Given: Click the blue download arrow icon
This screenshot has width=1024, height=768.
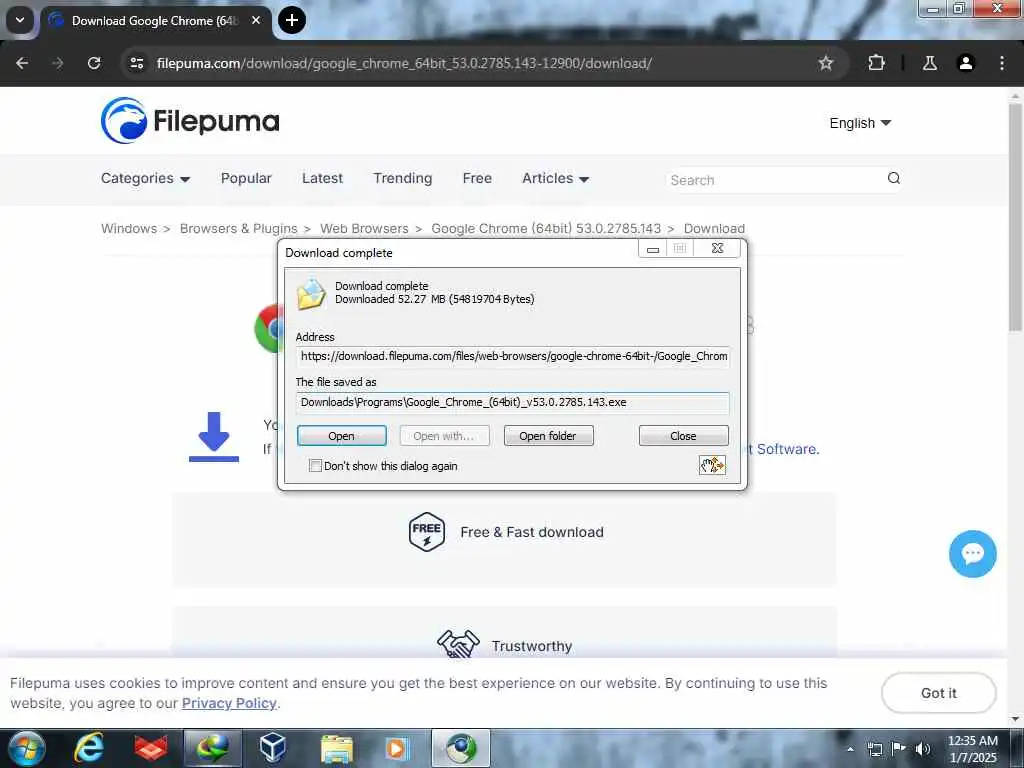Looking at the screenshot, I should click(x=214, y=436).
